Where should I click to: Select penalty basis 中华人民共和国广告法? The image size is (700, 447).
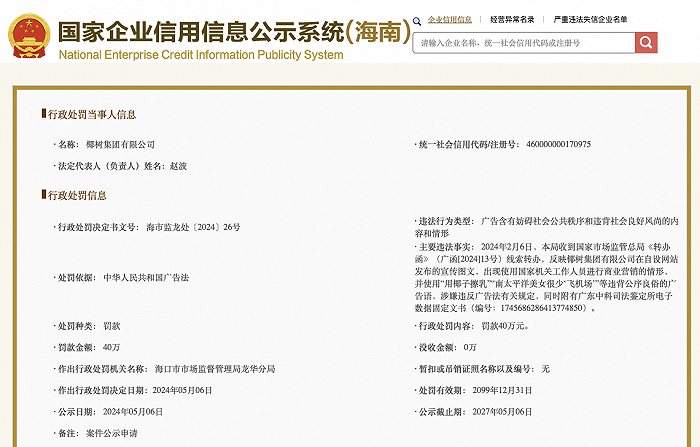tap(146, 278)
